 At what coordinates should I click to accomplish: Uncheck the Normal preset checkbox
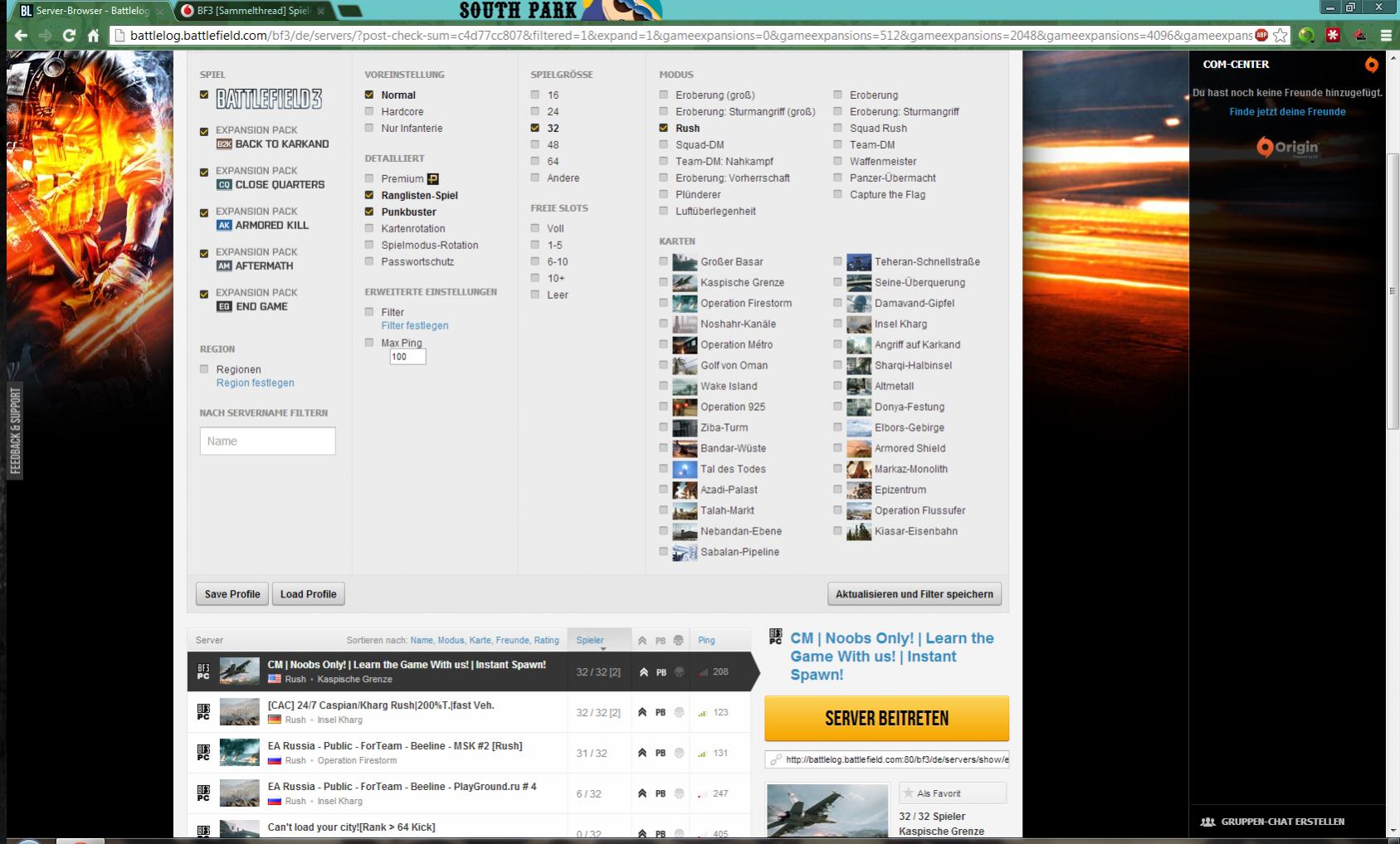(x=369, y=95)
